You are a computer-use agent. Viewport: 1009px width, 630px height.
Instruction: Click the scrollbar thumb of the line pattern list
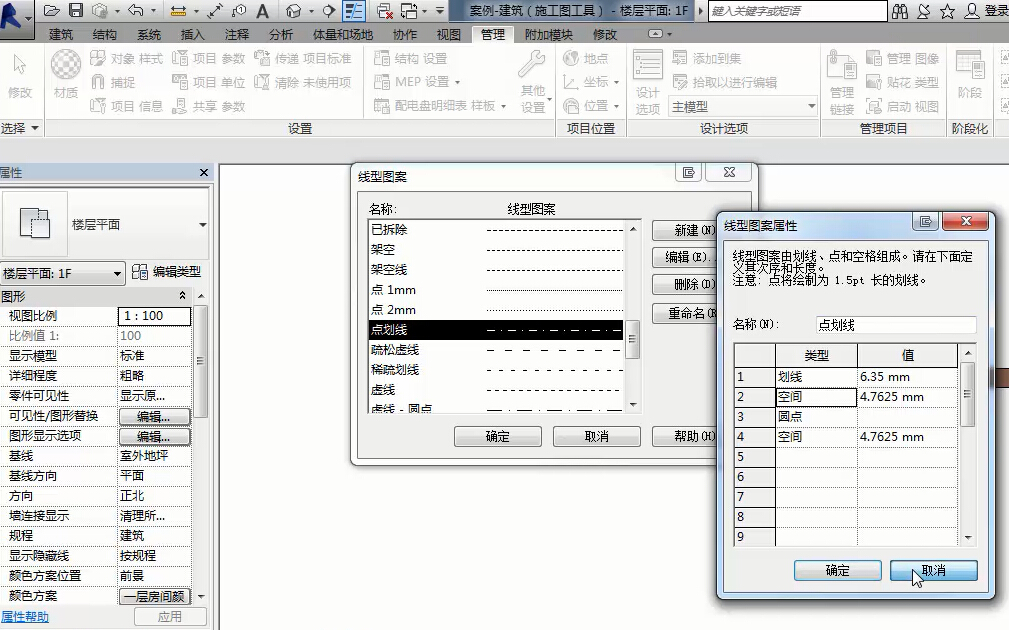click(632, 345)
